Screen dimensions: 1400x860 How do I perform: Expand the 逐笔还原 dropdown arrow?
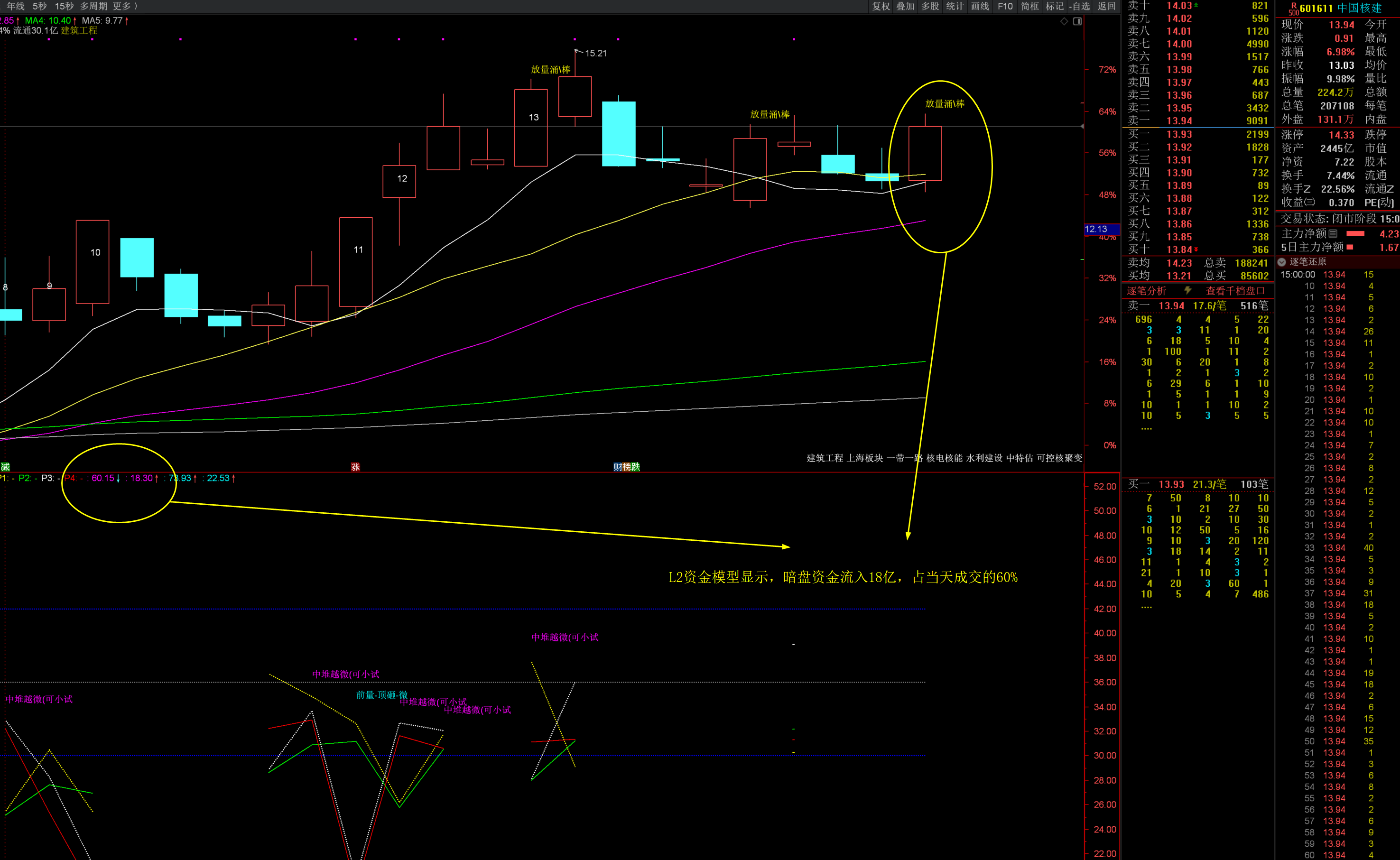1282,262
